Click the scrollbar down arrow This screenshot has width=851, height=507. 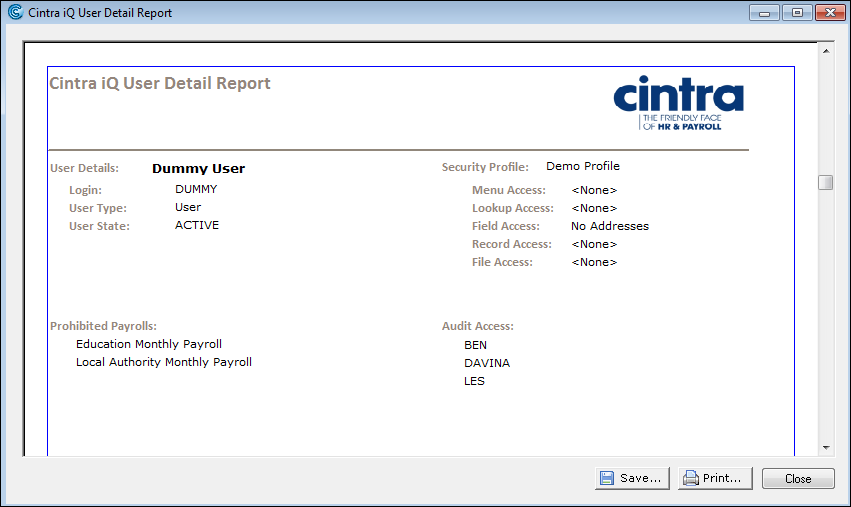826,448
